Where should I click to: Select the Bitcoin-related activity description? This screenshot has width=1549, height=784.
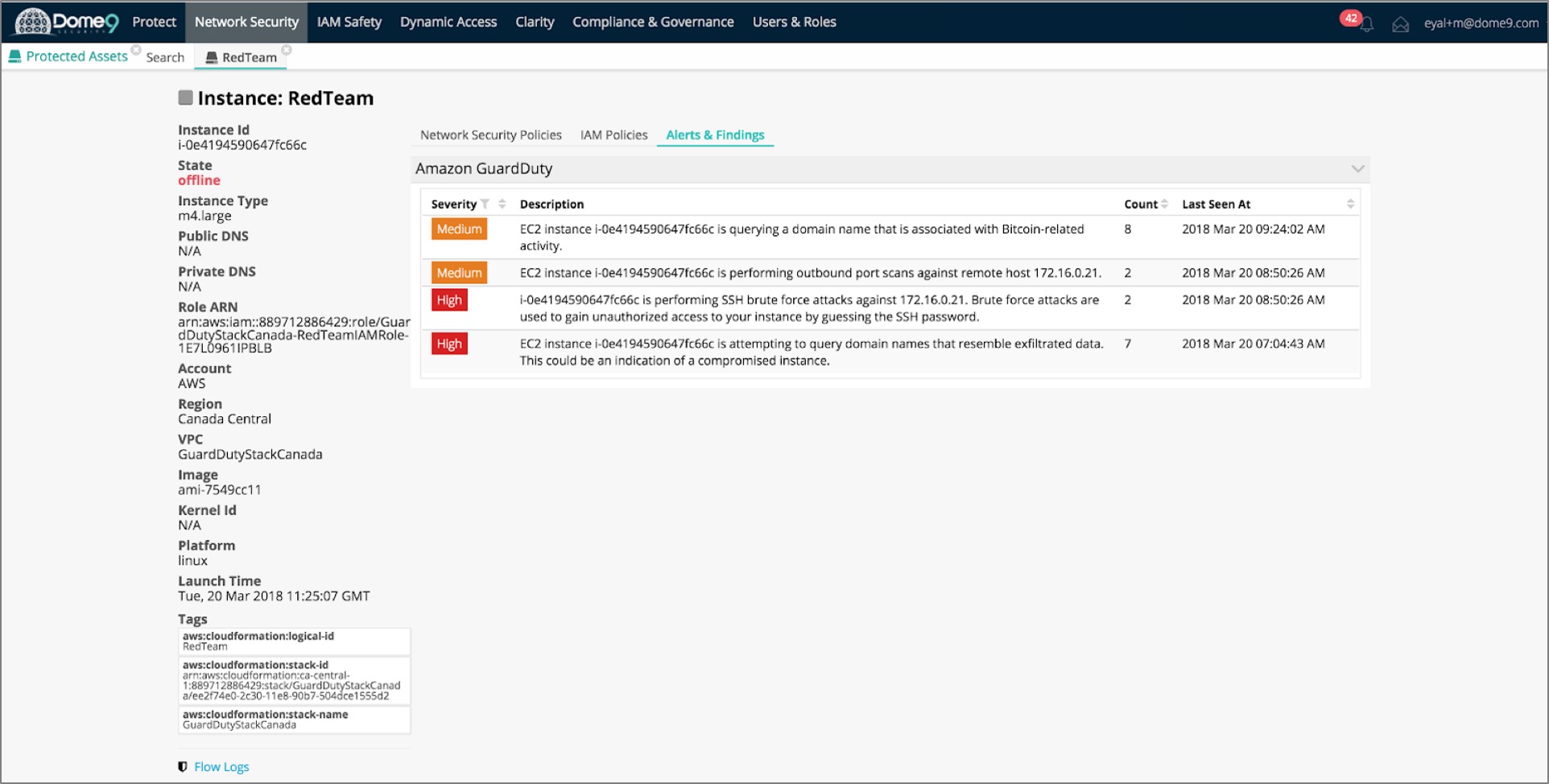802,237
